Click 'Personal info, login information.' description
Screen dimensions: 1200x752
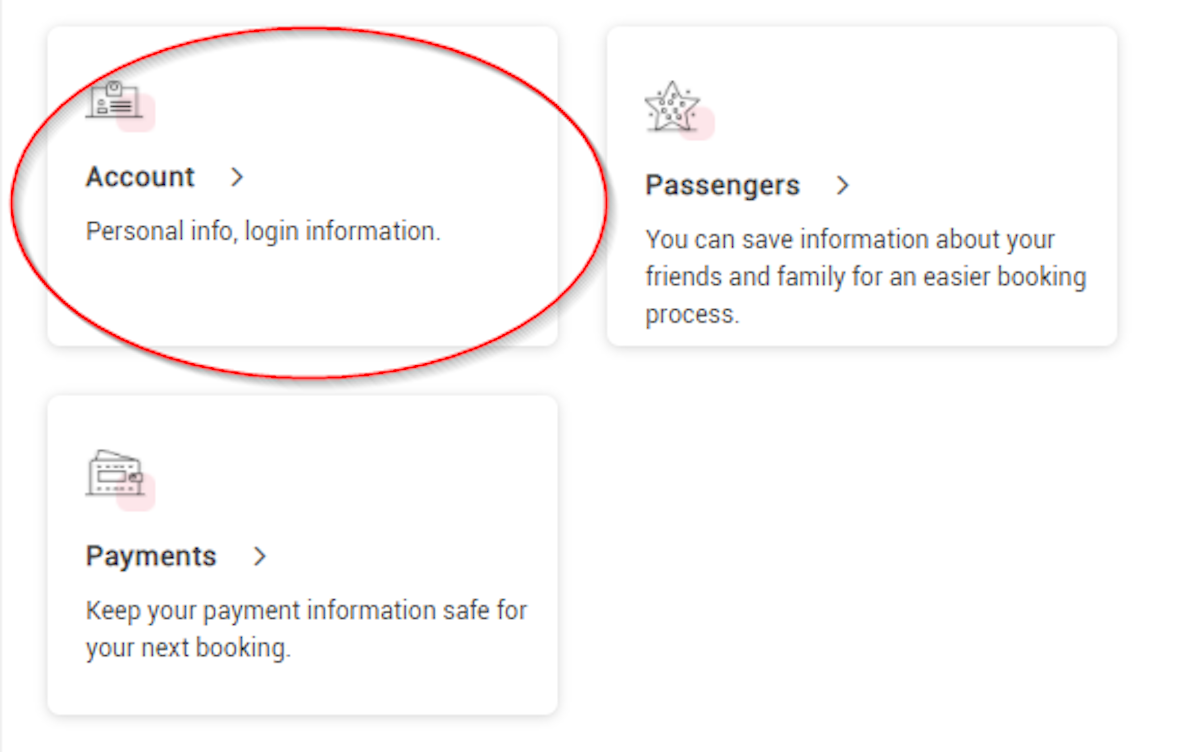pyautogui.click(x=263, y=232)
